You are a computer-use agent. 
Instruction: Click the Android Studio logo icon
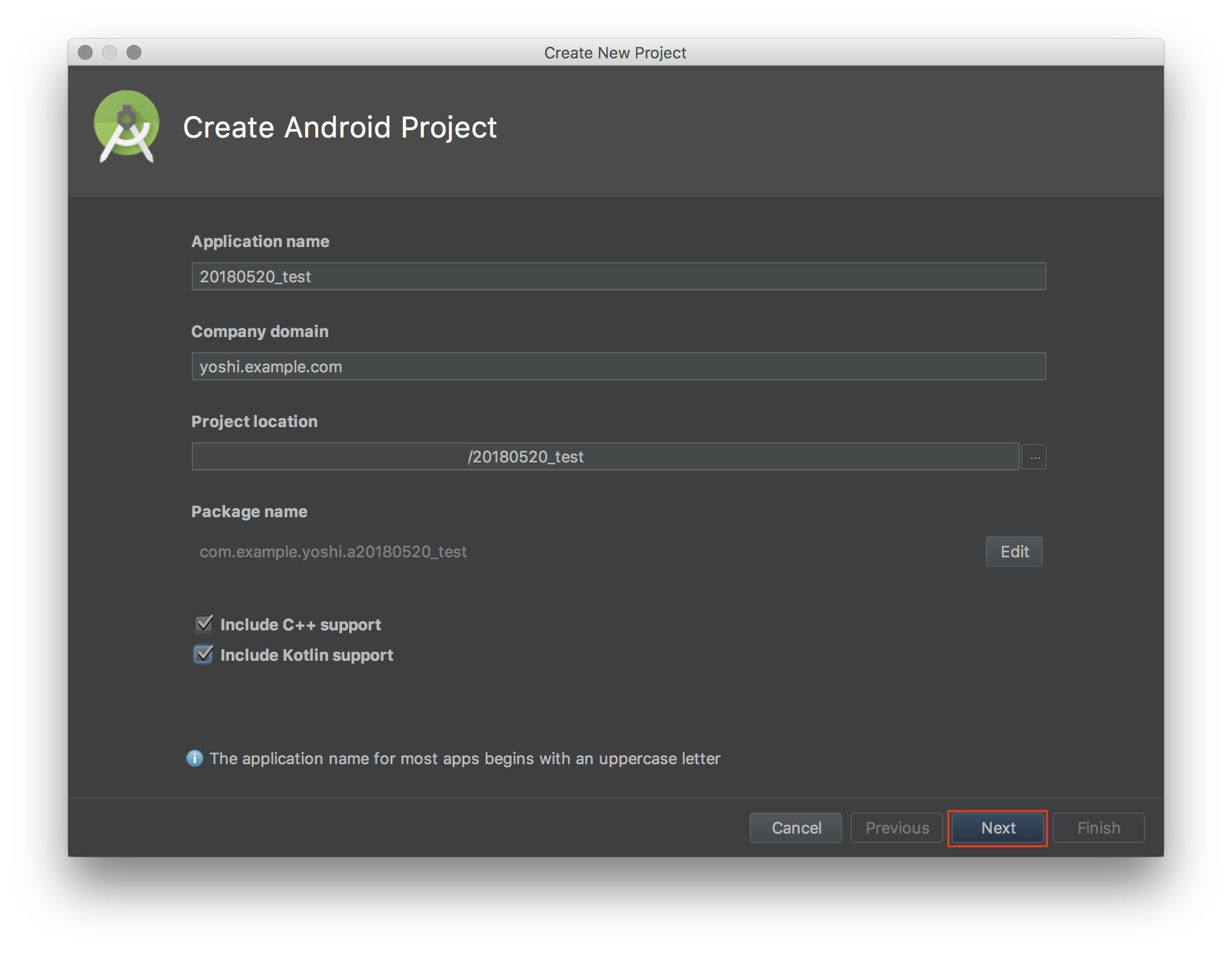[x=127, y=127]
